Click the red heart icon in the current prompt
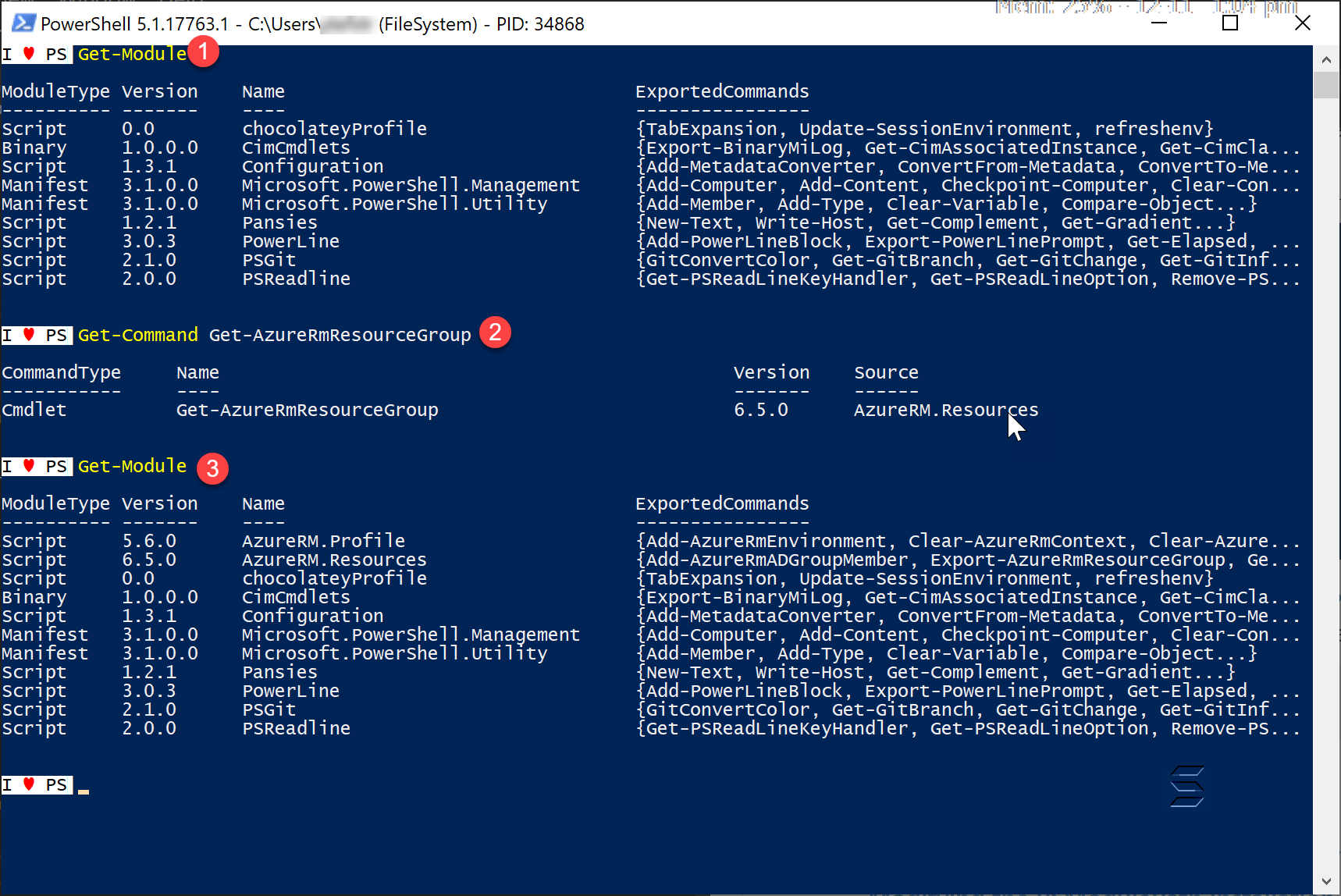 28,784
